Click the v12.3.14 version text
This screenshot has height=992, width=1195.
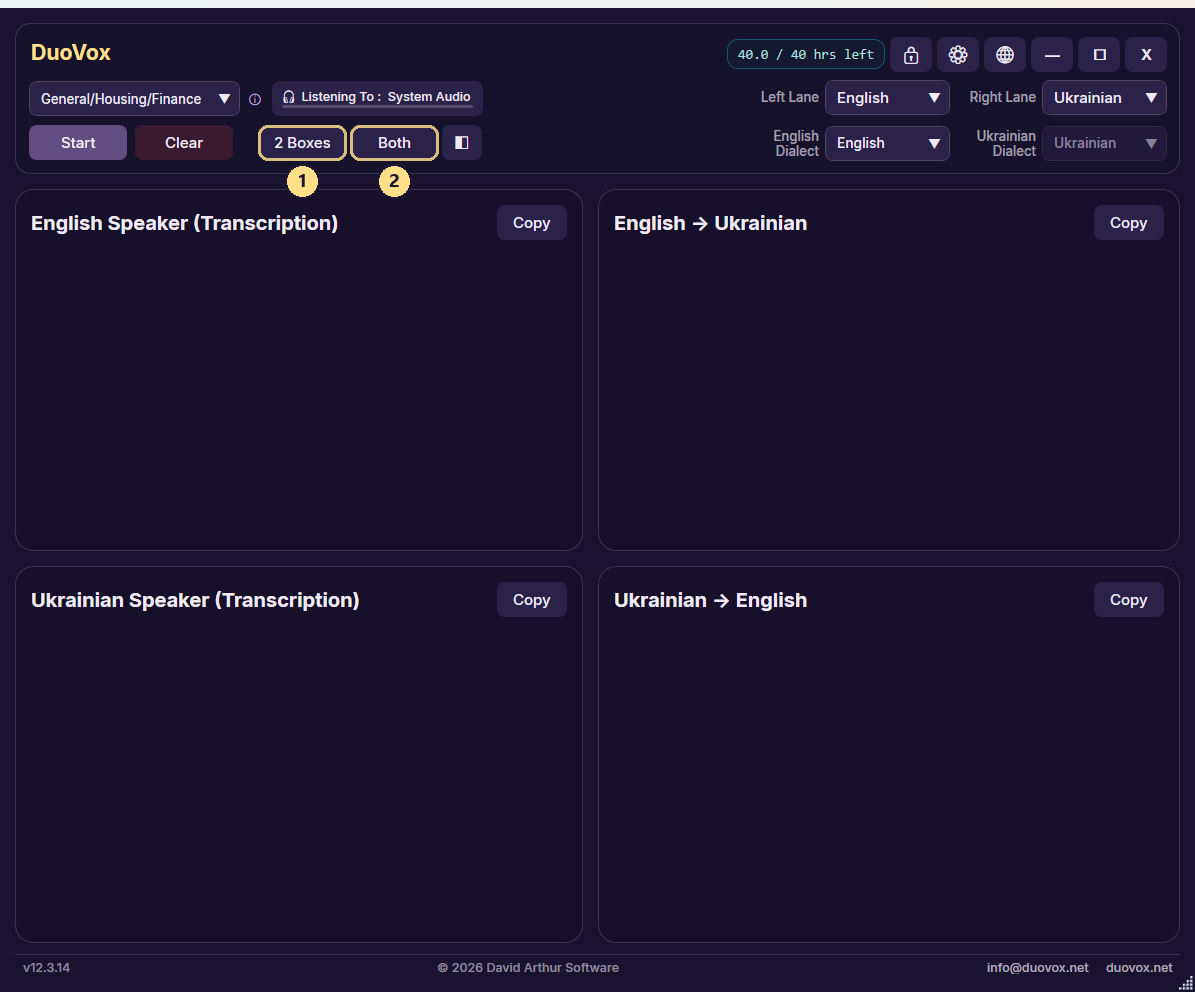click(46, 968)
